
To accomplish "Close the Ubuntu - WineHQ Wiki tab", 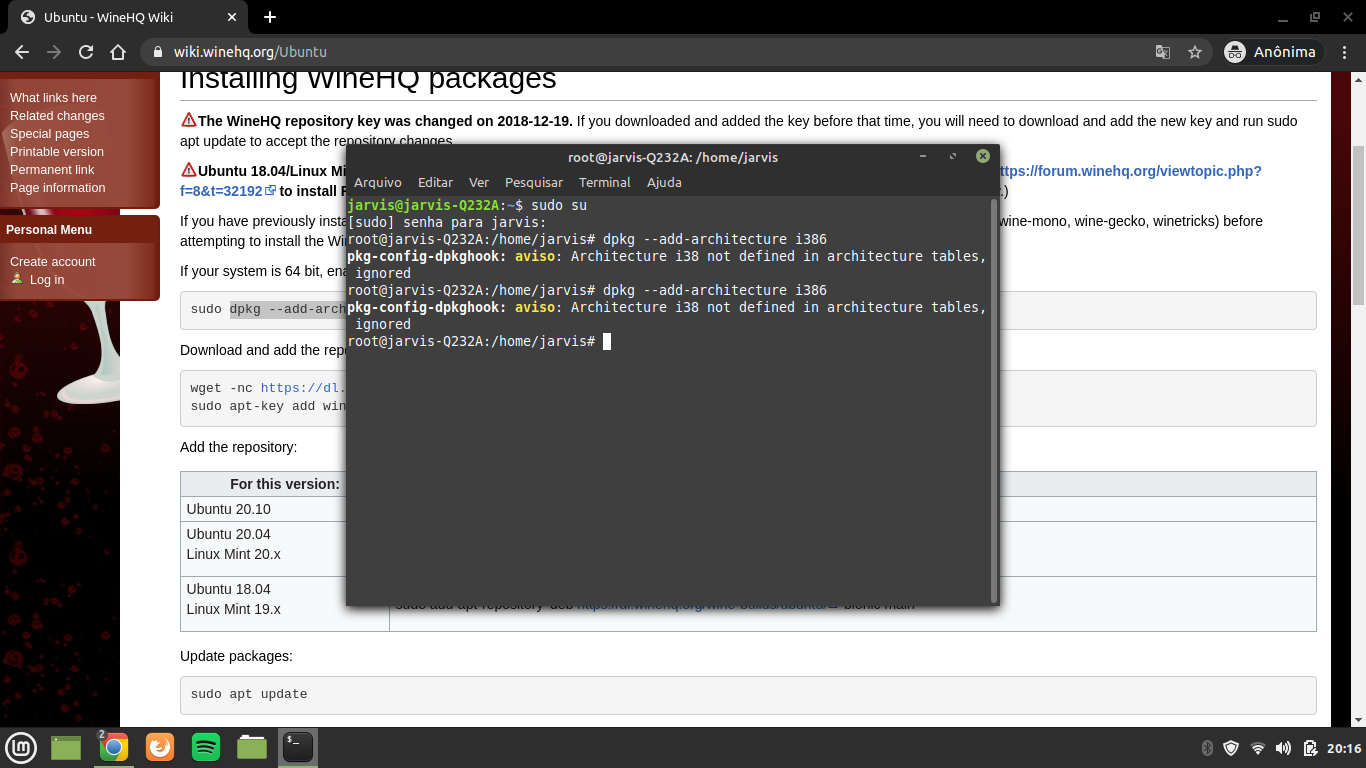I will 232,17.
